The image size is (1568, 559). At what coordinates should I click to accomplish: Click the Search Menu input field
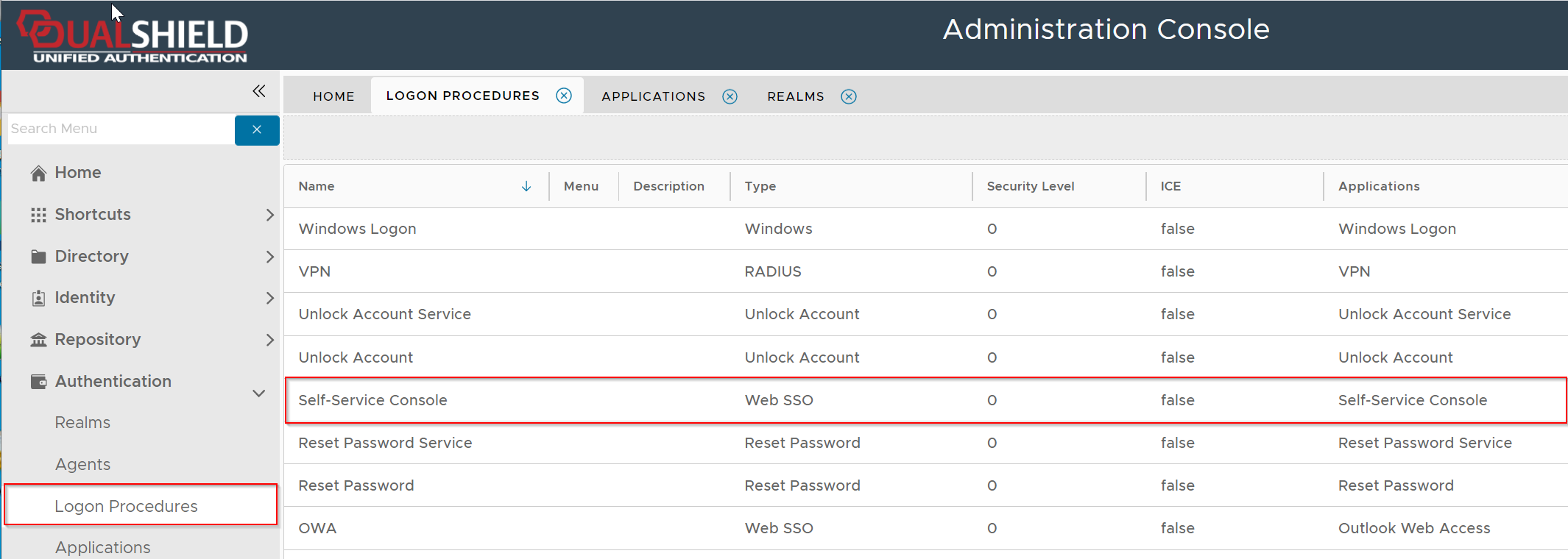pos(120,129)
